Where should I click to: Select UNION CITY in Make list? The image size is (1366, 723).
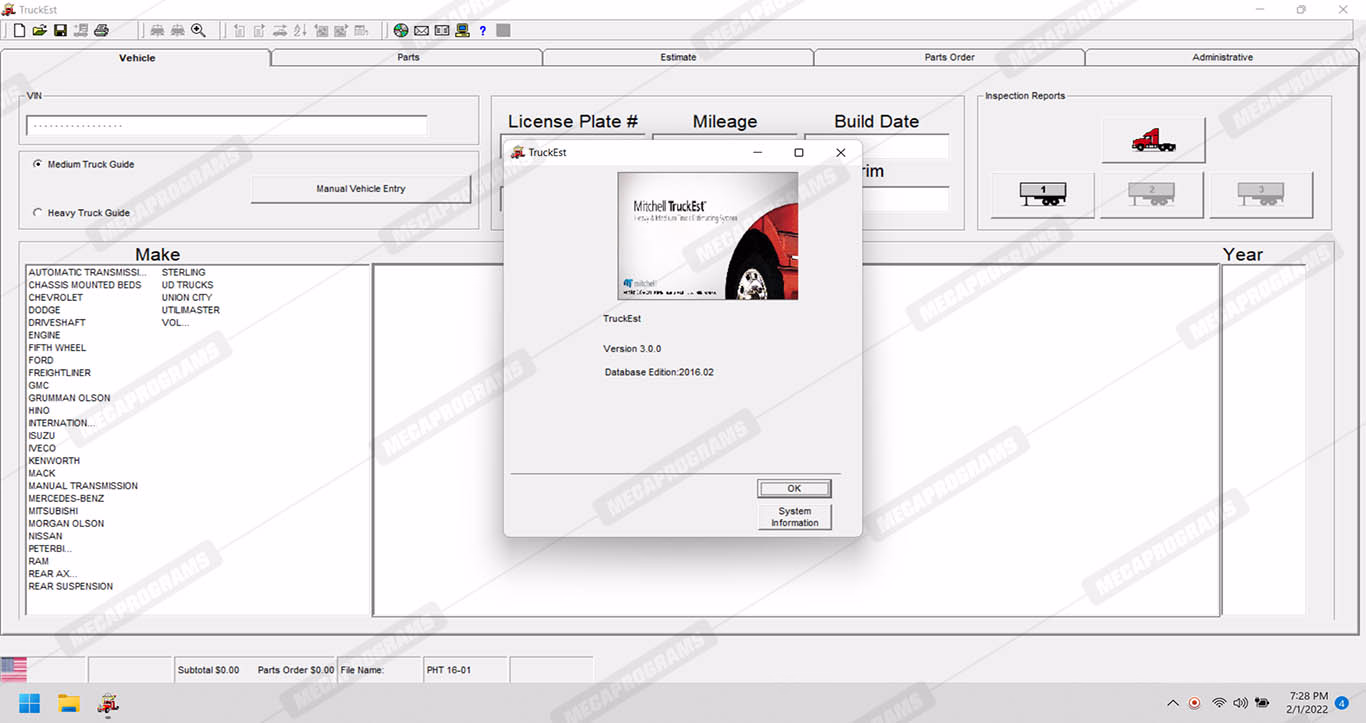[187, 298]
